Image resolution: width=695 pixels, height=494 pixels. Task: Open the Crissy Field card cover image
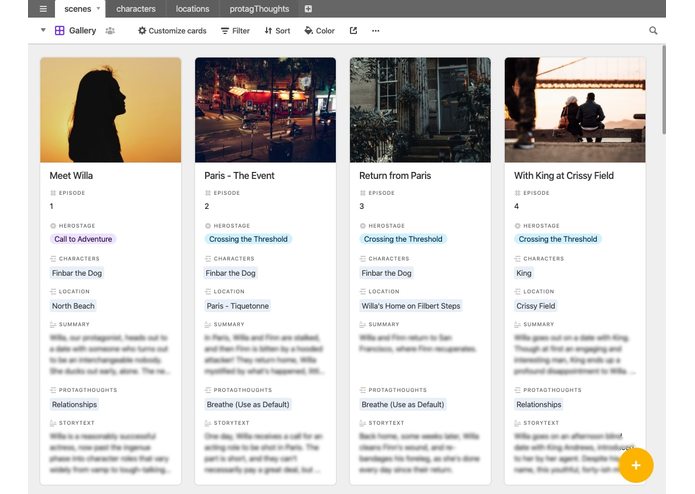tap(575, 110)
